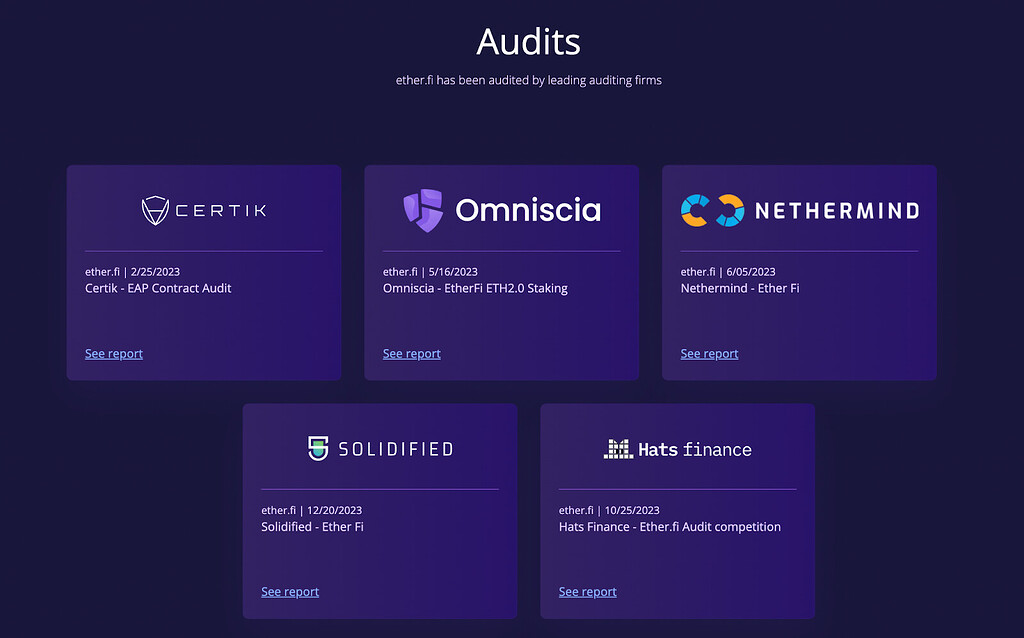Click the Solidified green shield badge icon
The image size is (1024, 638).
(318, 448)
